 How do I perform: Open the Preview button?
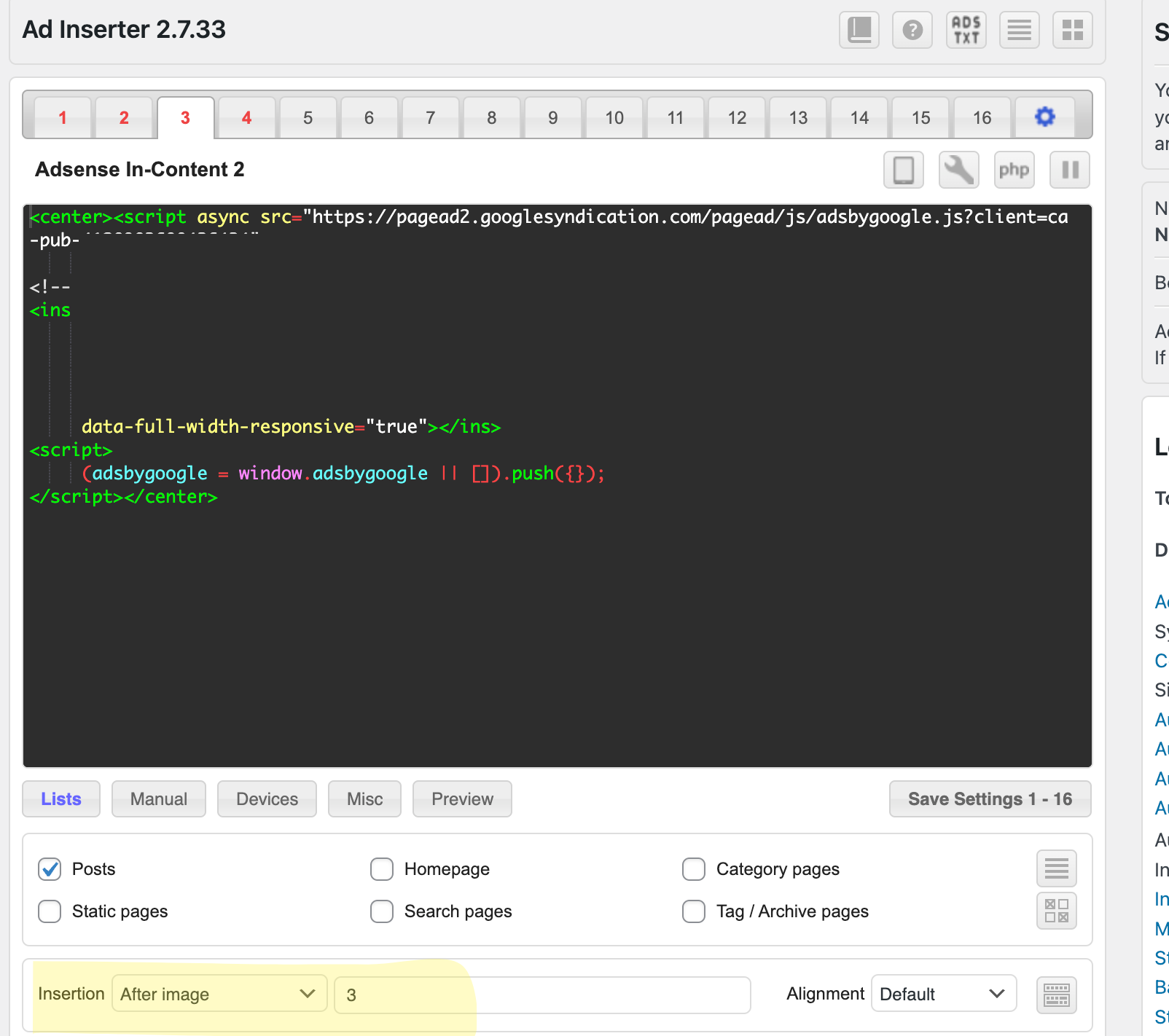point(462,799)
